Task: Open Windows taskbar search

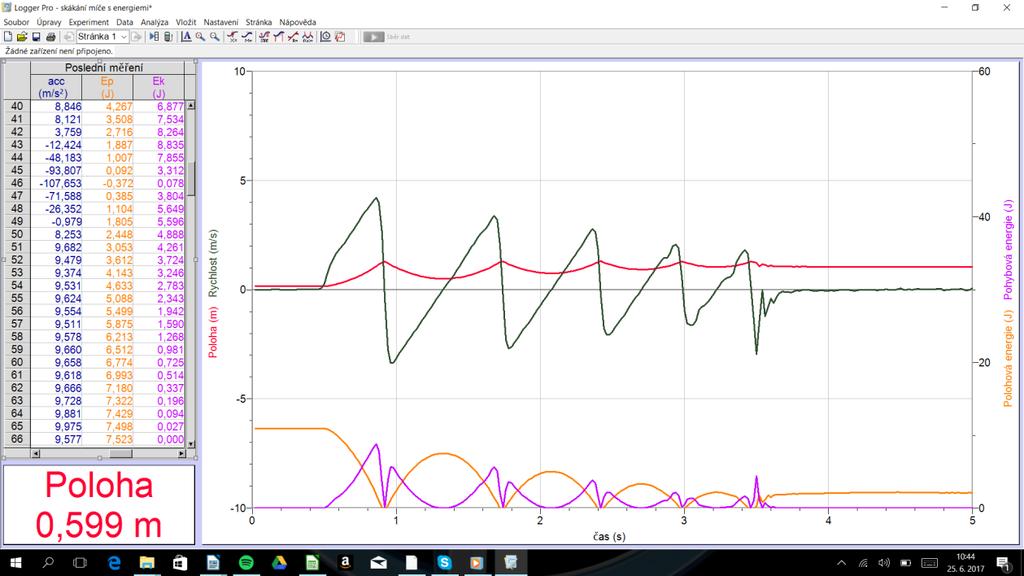Action: coord(48,562)
